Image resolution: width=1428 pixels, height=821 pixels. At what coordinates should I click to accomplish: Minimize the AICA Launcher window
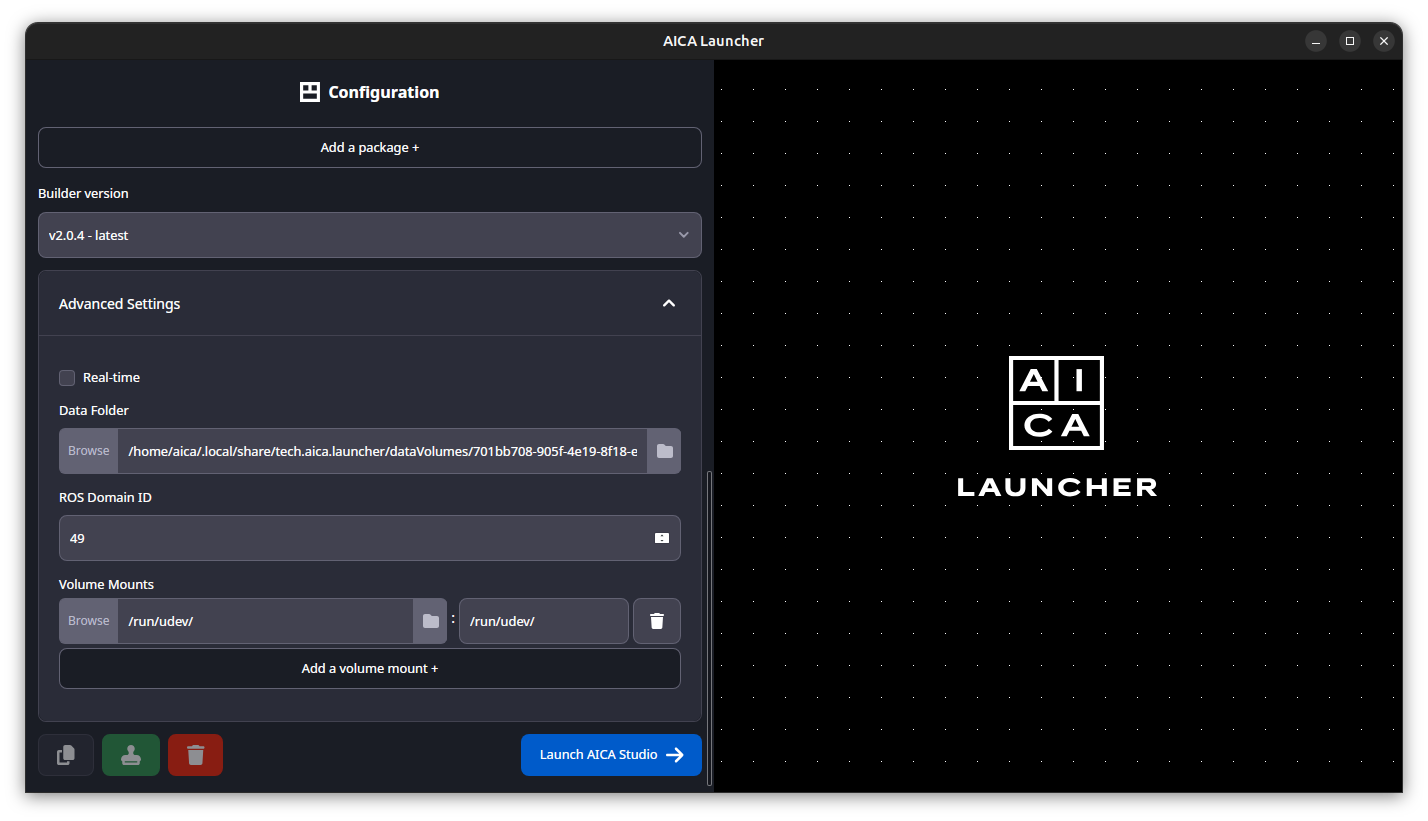coord(1316,41)
